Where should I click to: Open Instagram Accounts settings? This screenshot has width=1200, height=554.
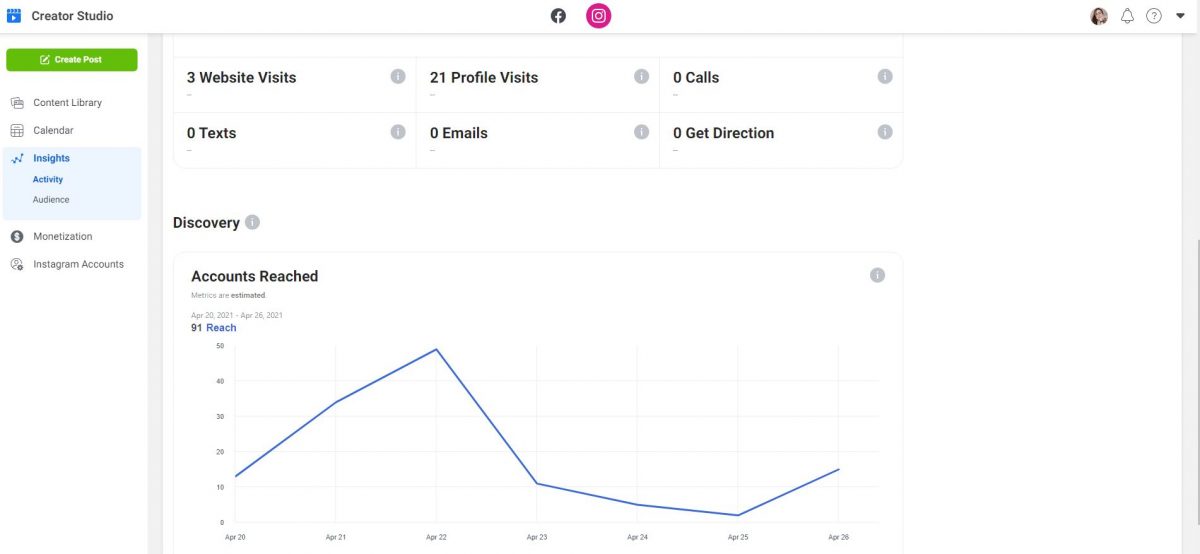tap(78, 265)
